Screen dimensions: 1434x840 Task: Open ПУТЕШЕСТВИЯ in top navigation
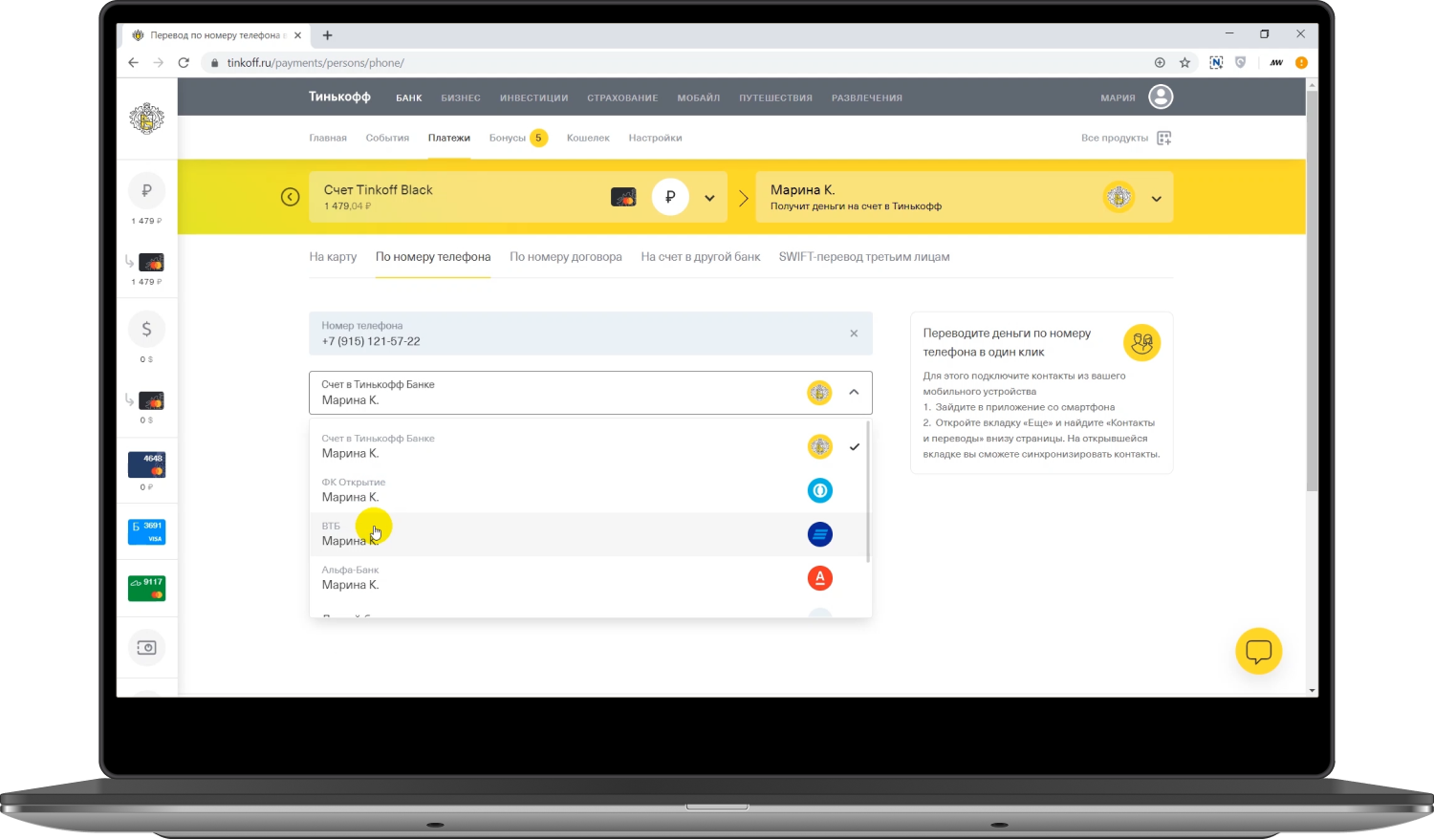tap(775, 97)
